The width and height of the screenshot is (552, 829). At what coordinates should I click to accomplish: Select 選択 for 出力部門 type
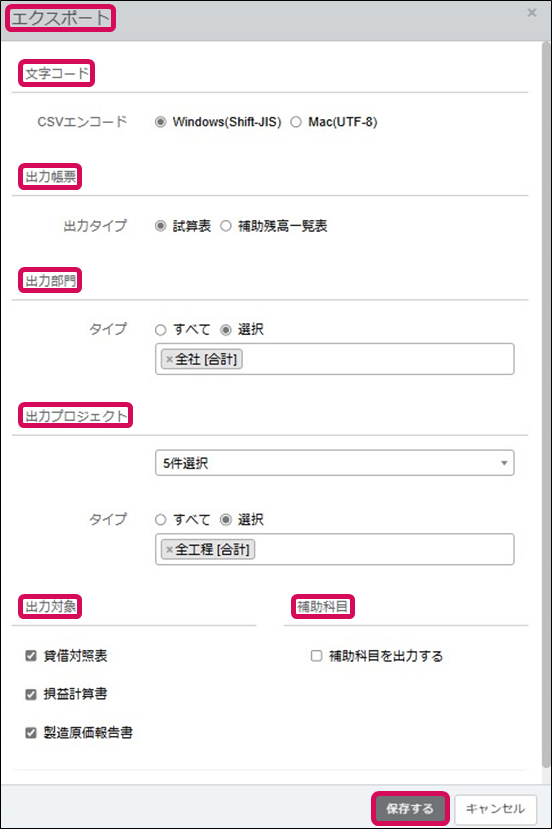226,330
